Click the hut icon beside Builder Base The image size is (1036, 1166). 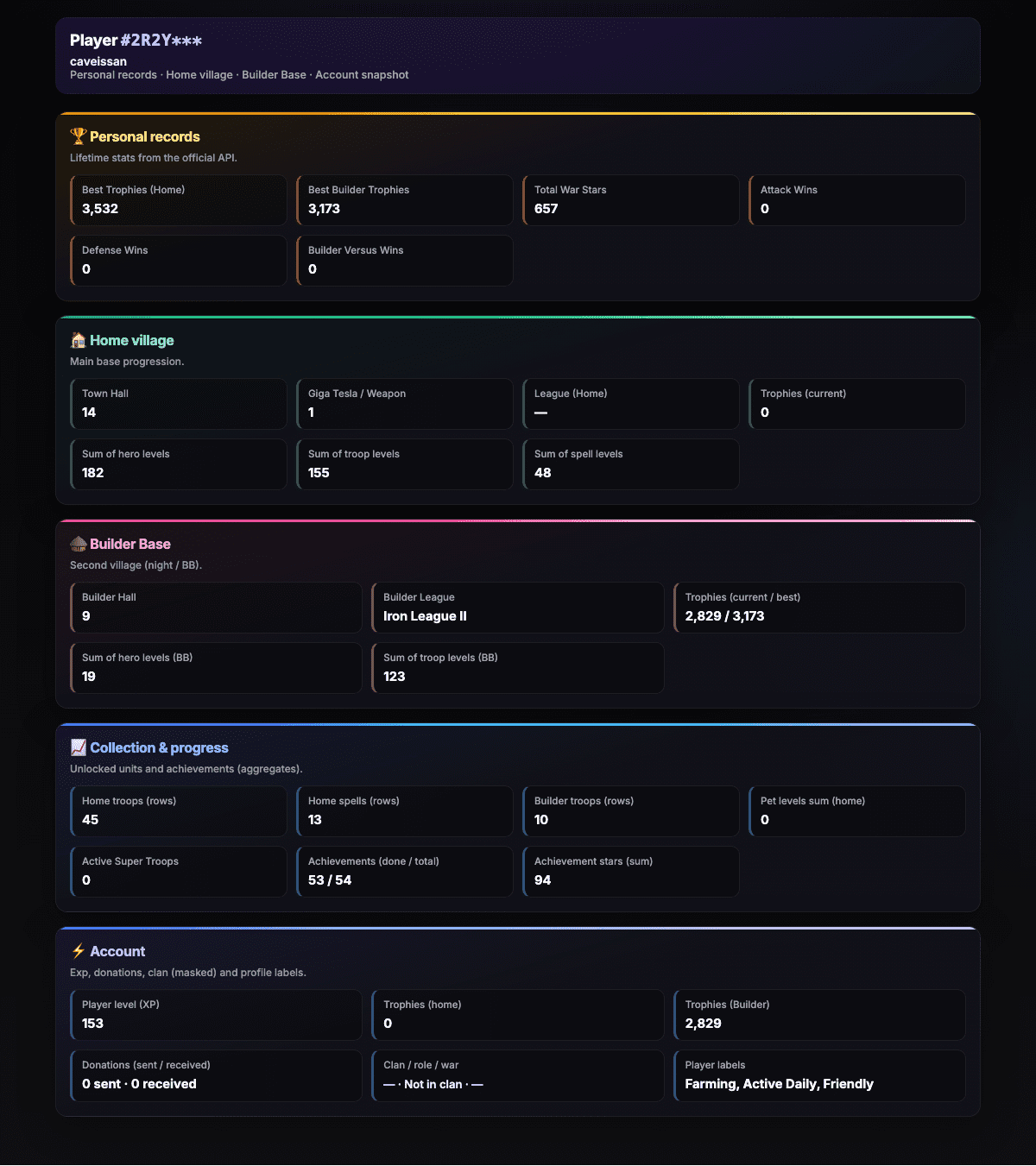79,544
